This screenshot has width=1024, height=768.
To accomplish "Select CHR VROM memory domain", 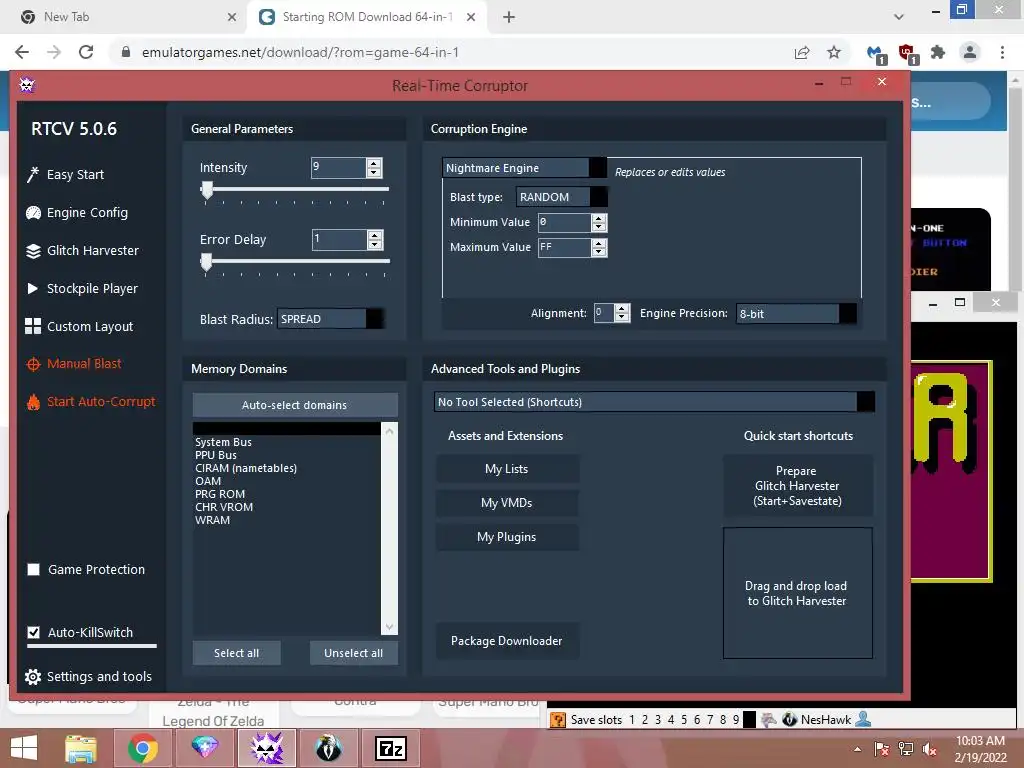I will tap(224, 507).
